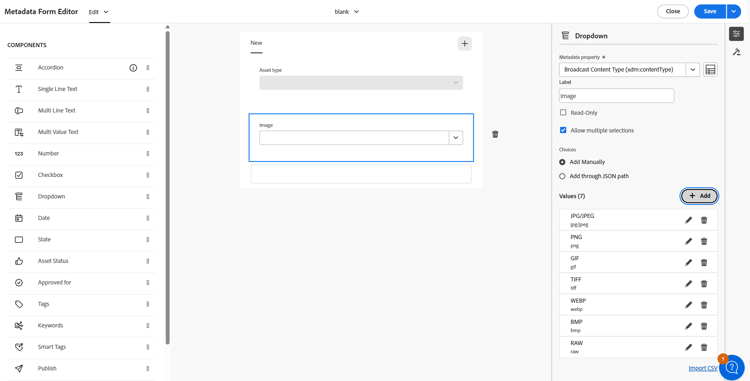
Task: Edit the BMP value
Action: pos(688,326)
